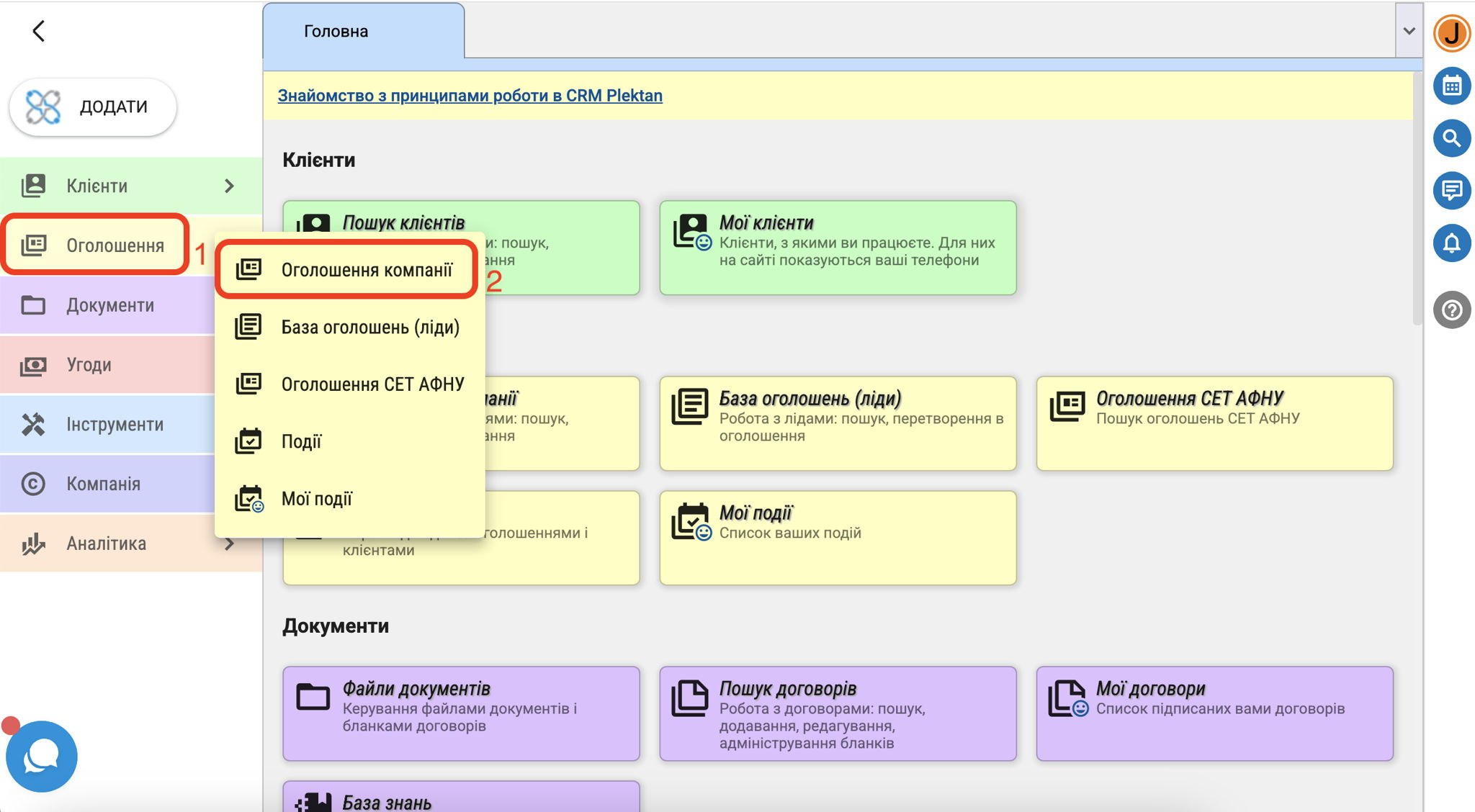Click back arrow at top left
The image size is (1475, 812).
pos(39,31)
